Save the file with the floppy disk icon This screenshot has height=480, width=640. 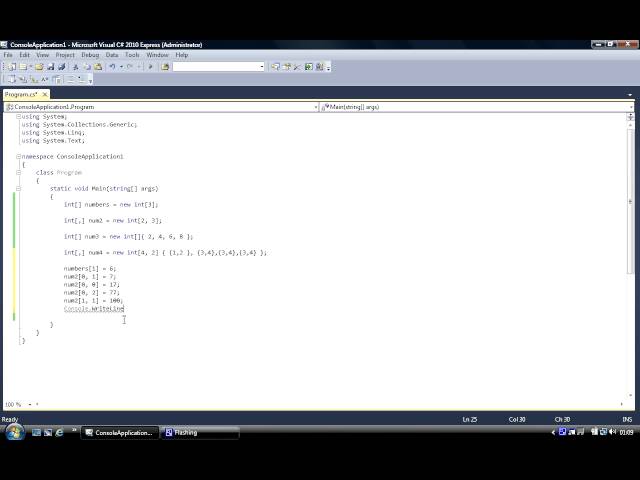pyautogui.click(x=51, y=67)
